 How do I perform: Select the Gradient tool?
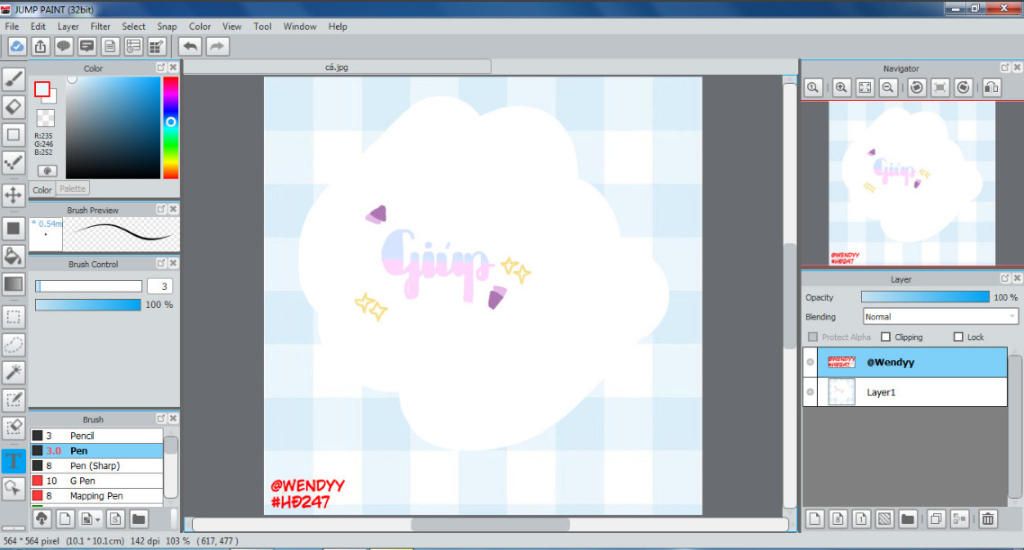pyautogui.click(x=14, y=284)
